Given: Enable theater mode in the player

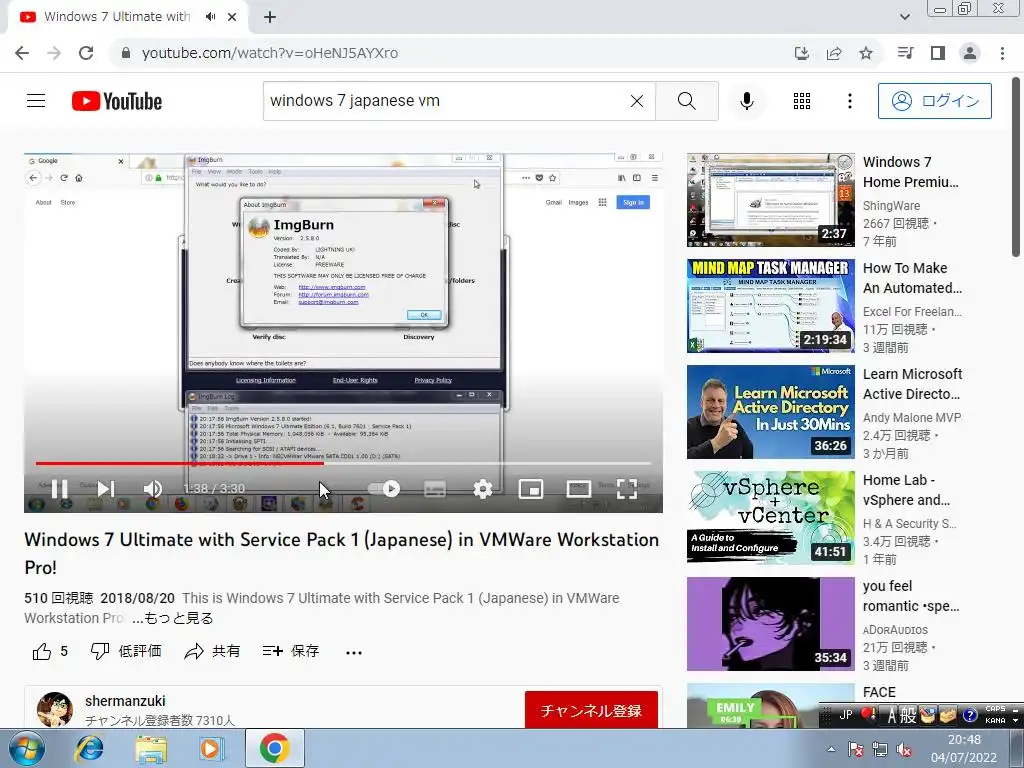Looking at the screenshot, I should coord(579,488).
